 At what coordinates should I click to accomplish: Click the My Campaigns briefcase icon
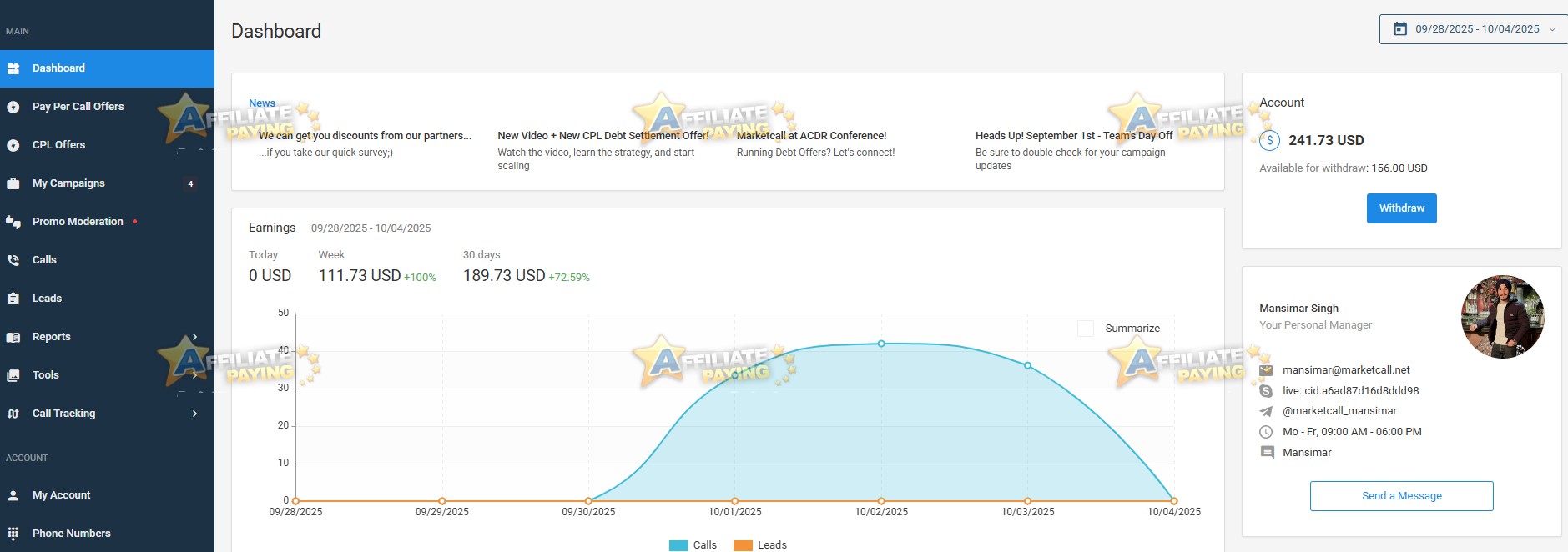pyautogui.click(x=13, y=183)
